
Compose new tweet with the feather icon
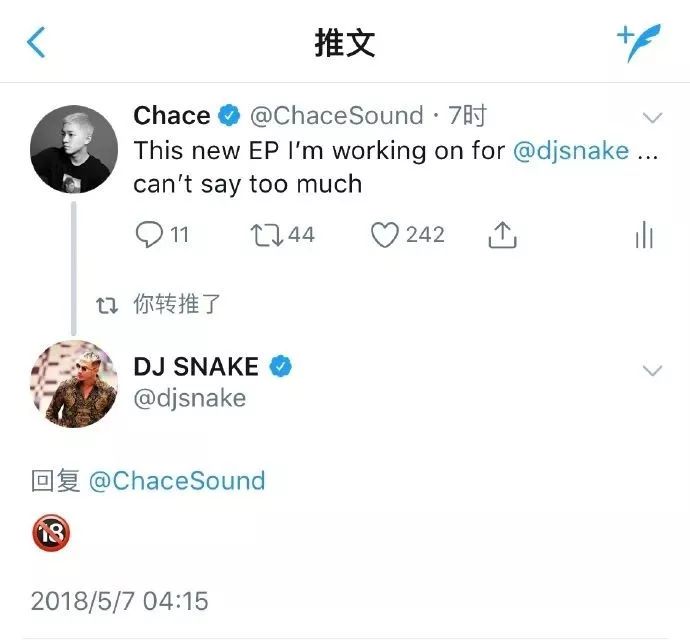click(639, 42)
